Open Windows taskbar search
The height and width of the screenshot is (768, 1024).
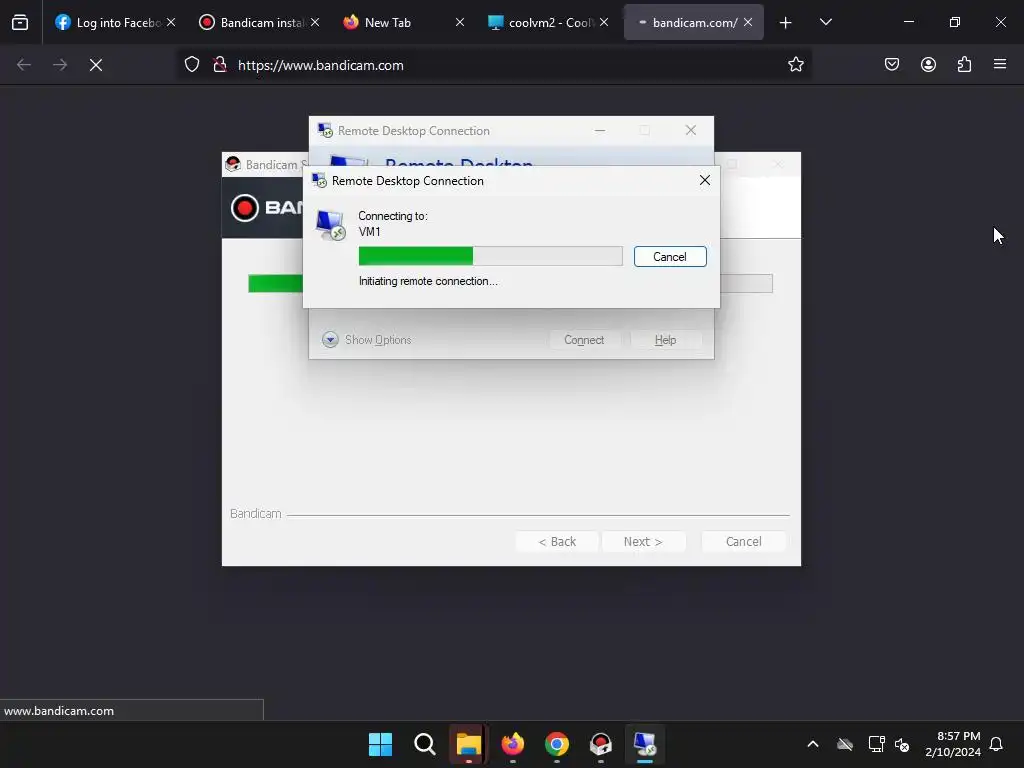(x=424, y=744)
